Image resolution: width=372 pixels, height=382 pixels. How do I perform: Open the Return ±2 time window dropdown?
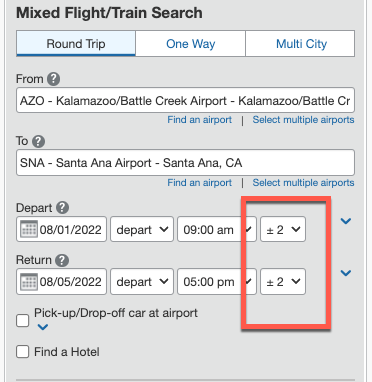[x=283, y=282]
